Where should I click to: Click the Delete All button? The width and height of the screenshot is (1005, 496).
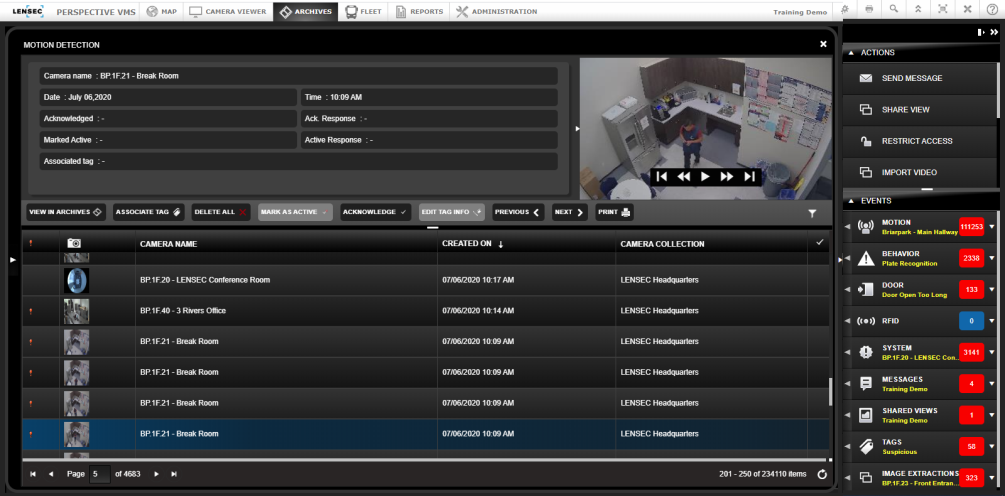tap(220, 212)
